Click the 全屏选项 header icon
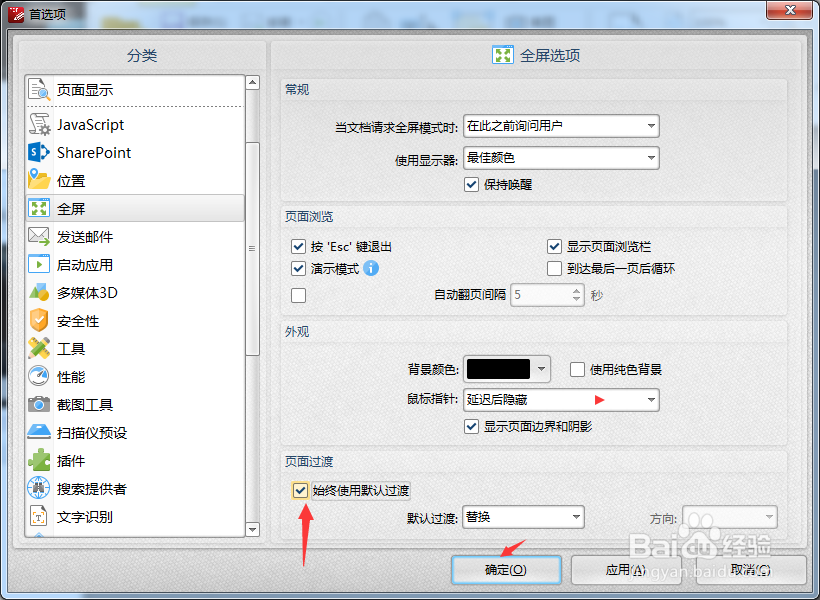Viewport: 820px width, 600px height. (x=503, y=55)
